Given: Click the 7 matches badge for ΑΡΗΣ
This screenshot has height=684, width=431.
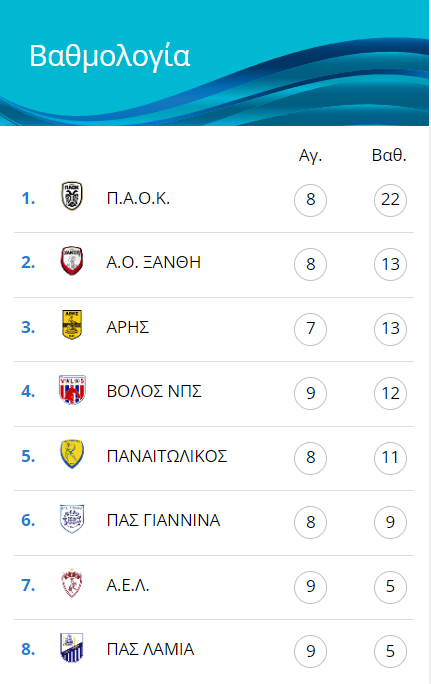Looking at the screenshot, I should tap(311, 329).
